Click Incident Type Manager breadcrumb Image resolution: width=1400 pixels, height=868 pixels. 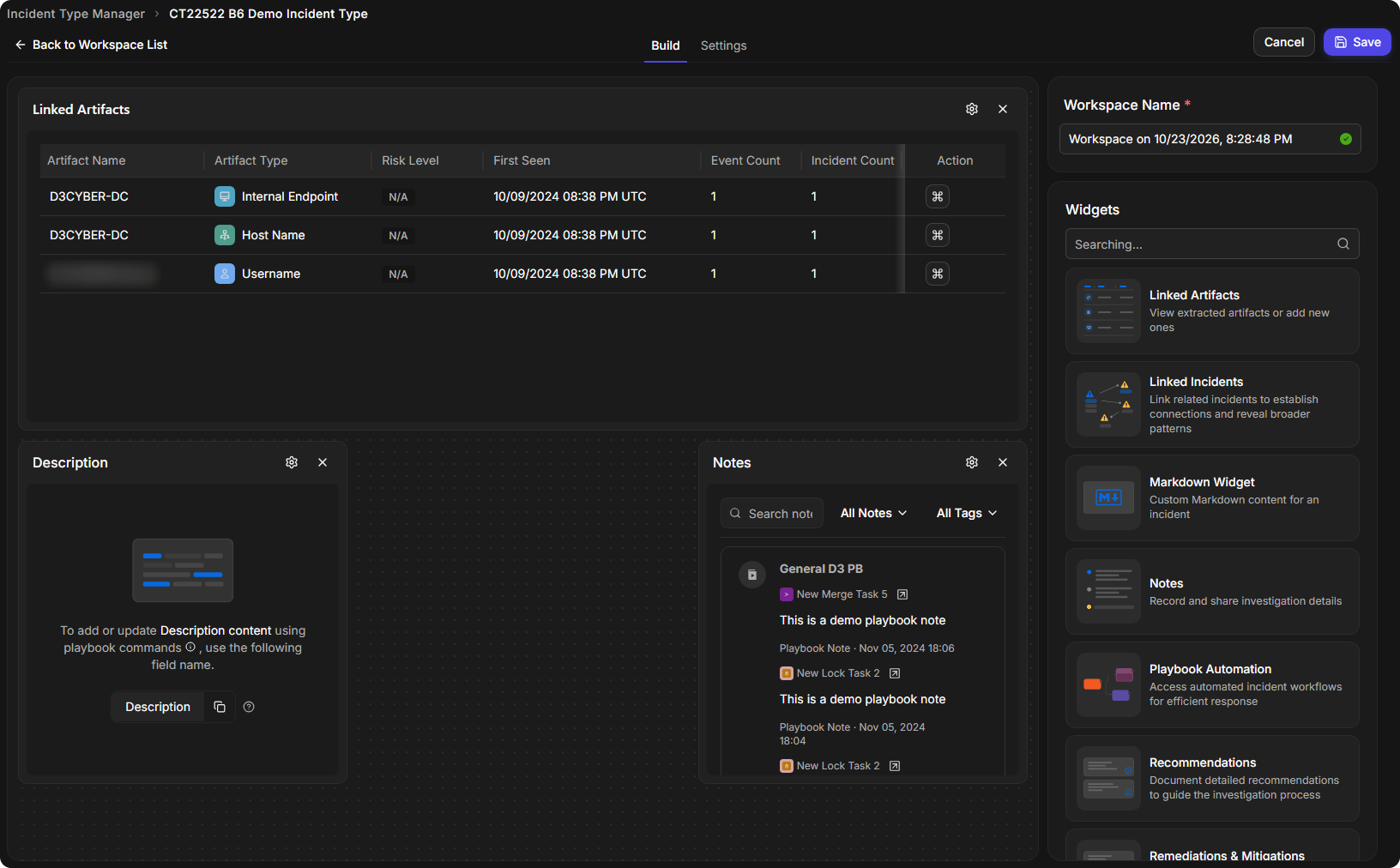75,14
